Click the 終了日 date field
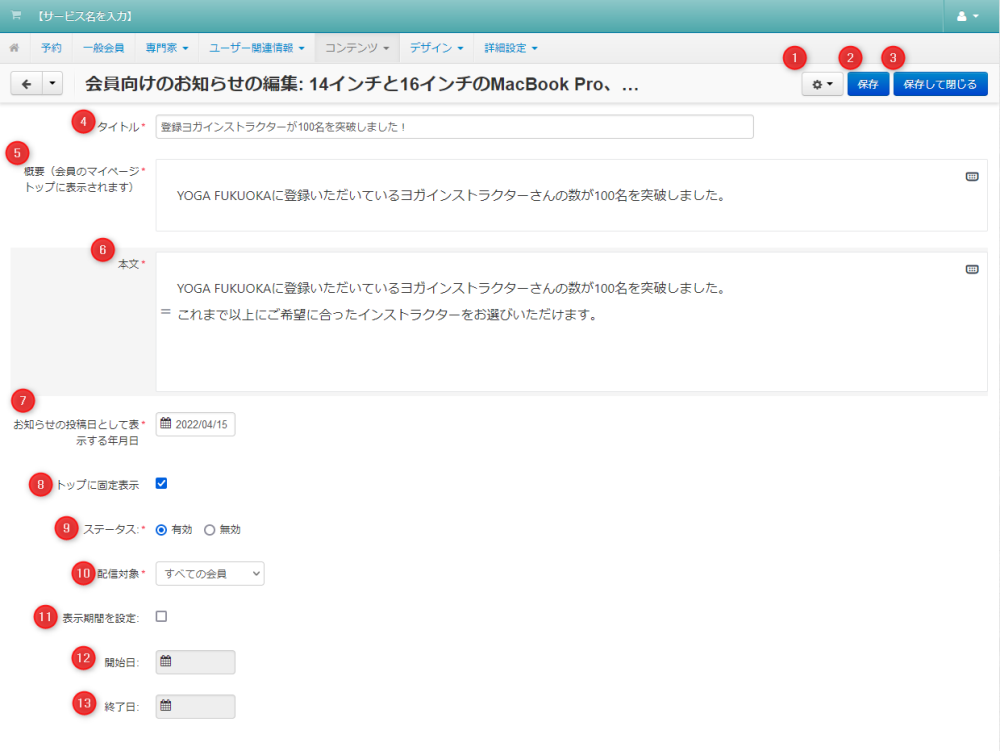Viewport: 1000px width, 751px height. click(x=195, y=706)
